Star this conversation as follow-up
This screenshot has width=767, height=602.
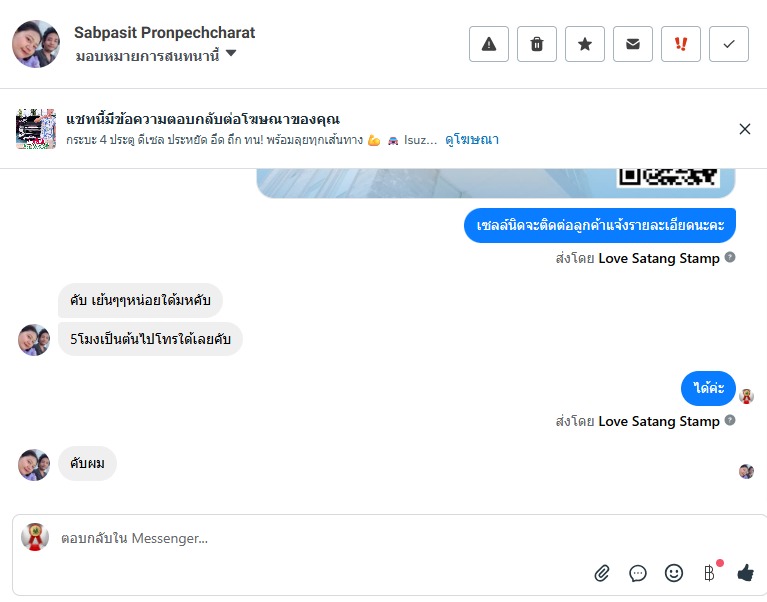coord(585,44)
